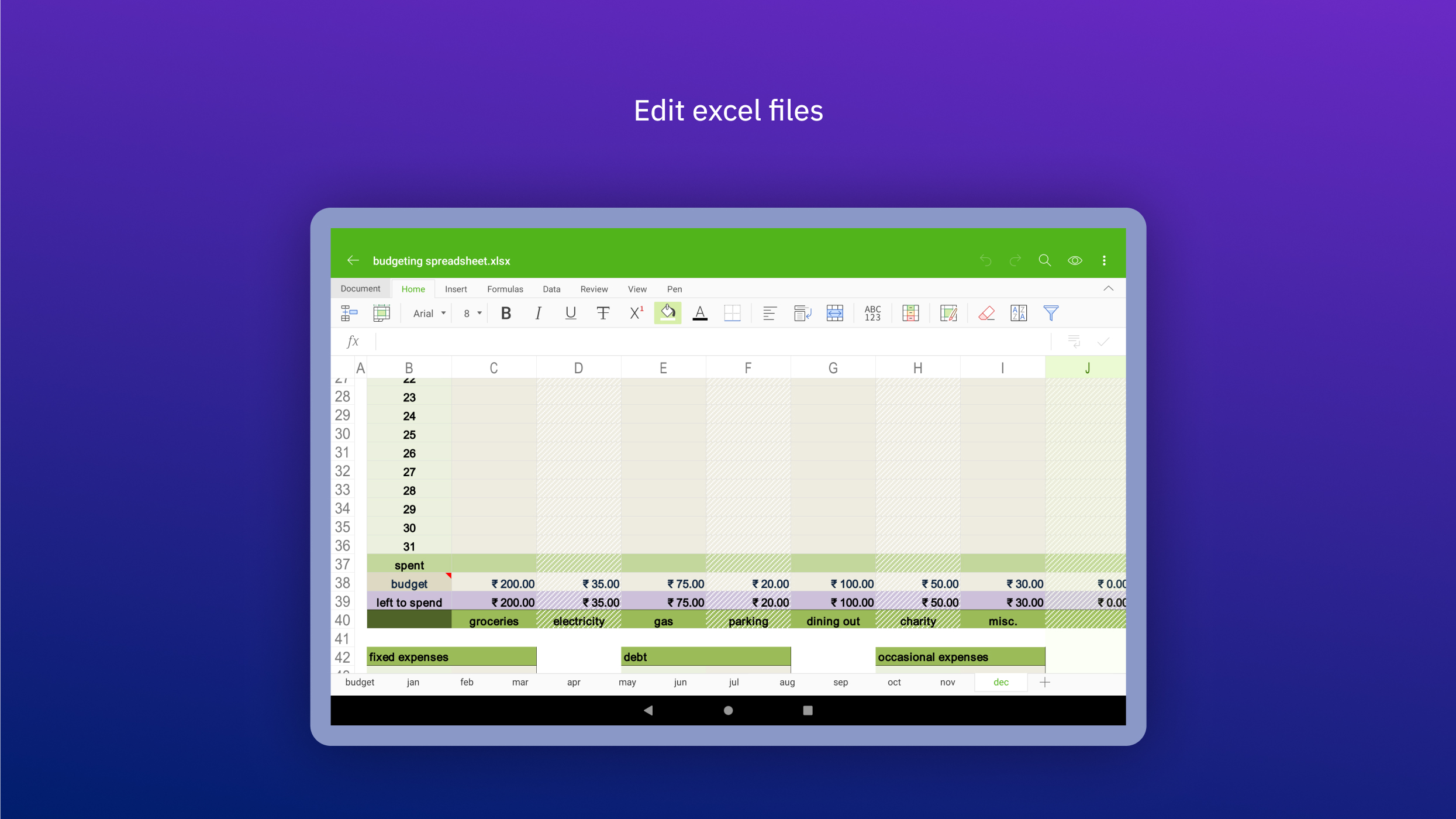Toggle underline formatting
Screen dimensions: 1456x819
point(571,314)
